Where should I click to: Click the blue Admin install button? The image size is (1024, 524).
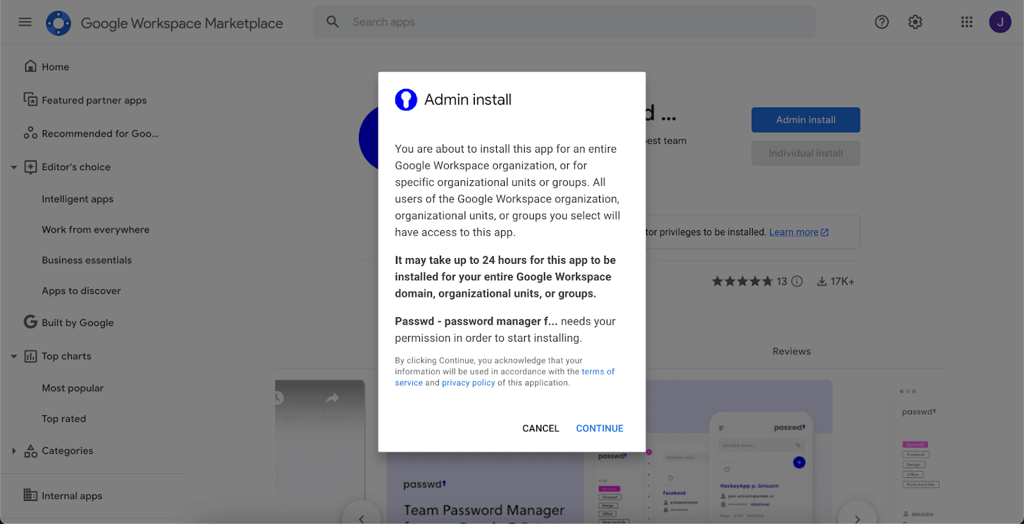coord(805,120)
